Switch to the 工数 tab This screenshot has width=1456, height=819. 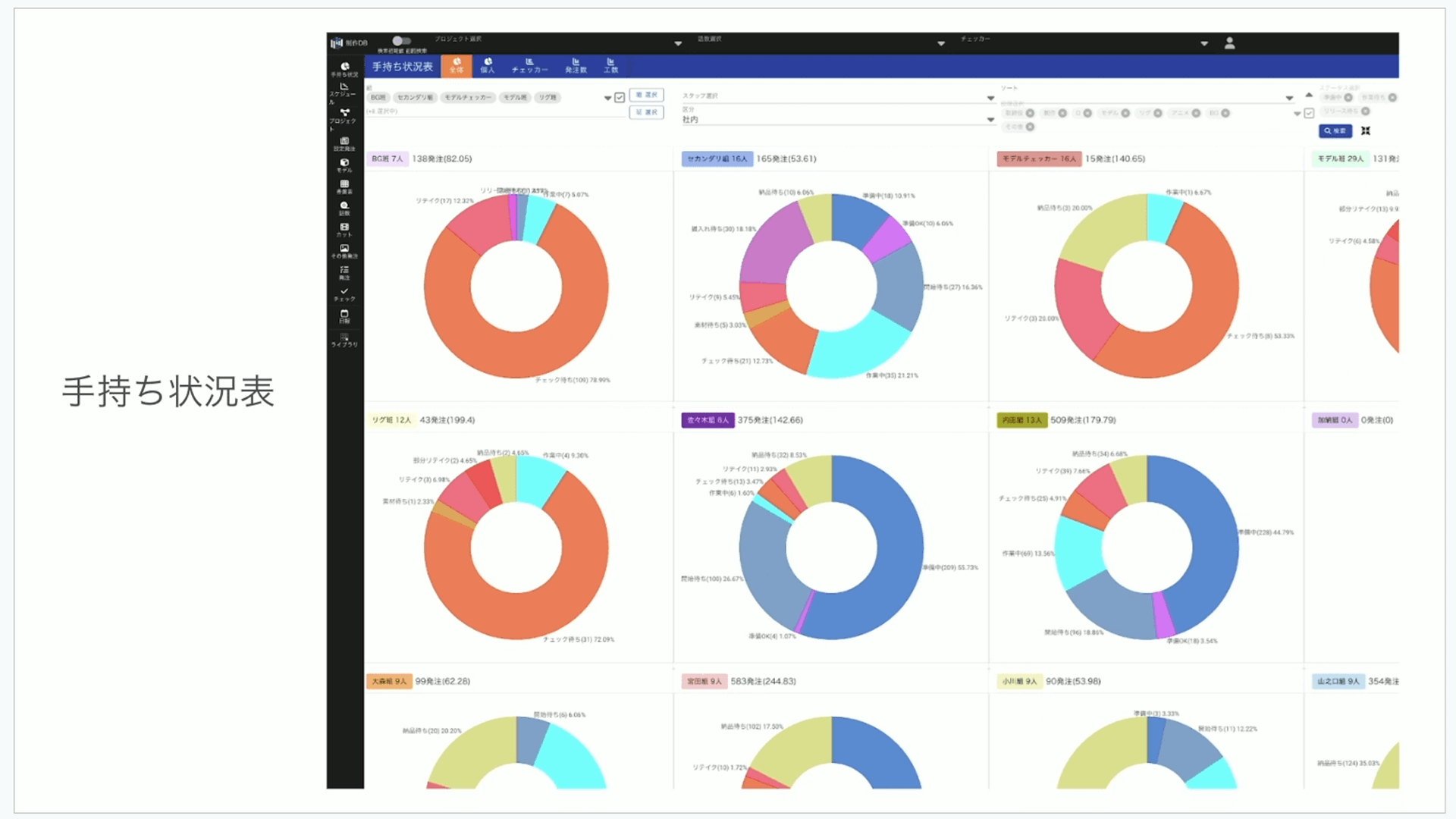pyautogui.click(x=610, y=66)
